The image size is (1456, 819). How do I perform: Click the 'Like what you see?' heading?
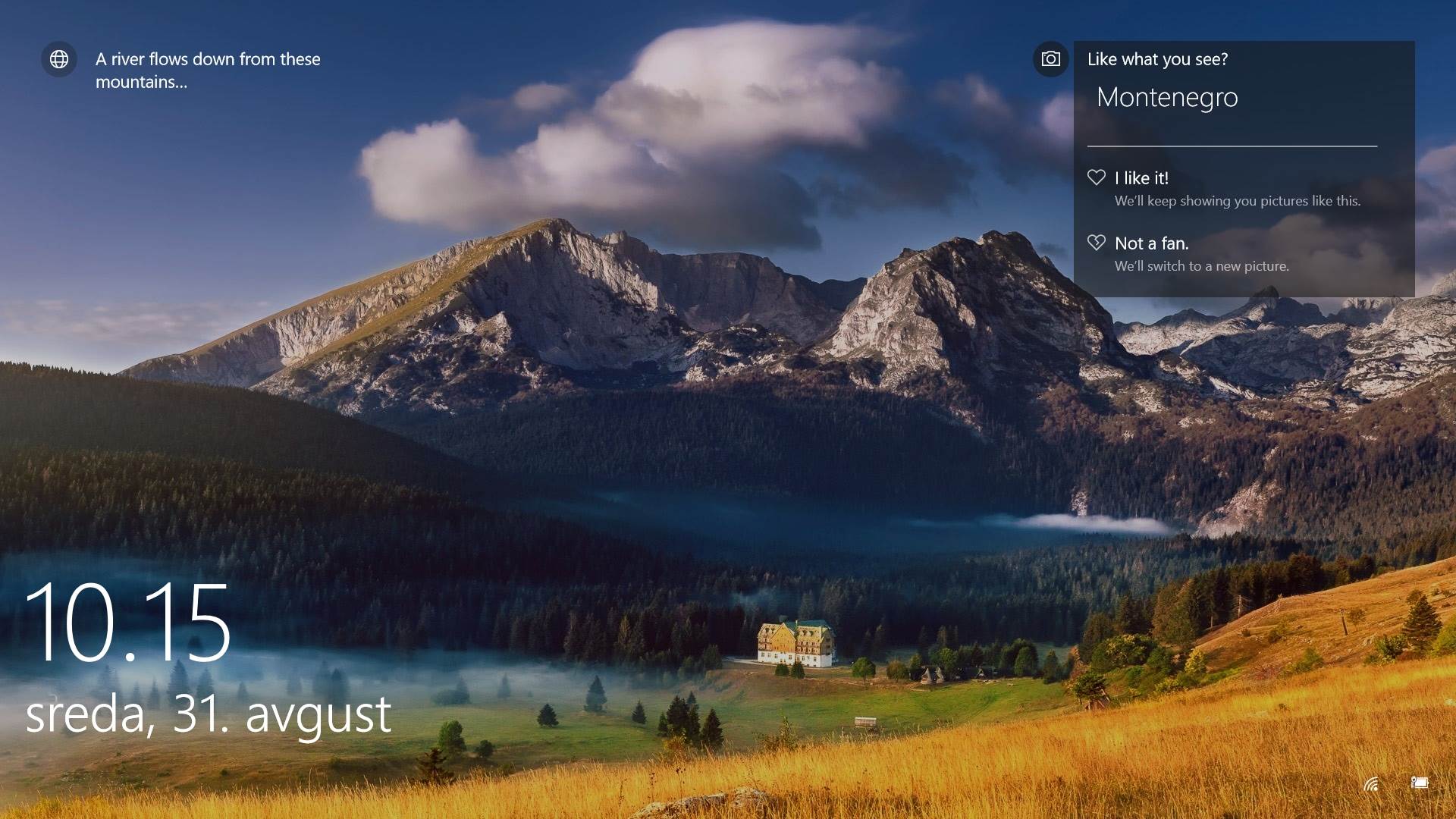(x=1157, y=59)
